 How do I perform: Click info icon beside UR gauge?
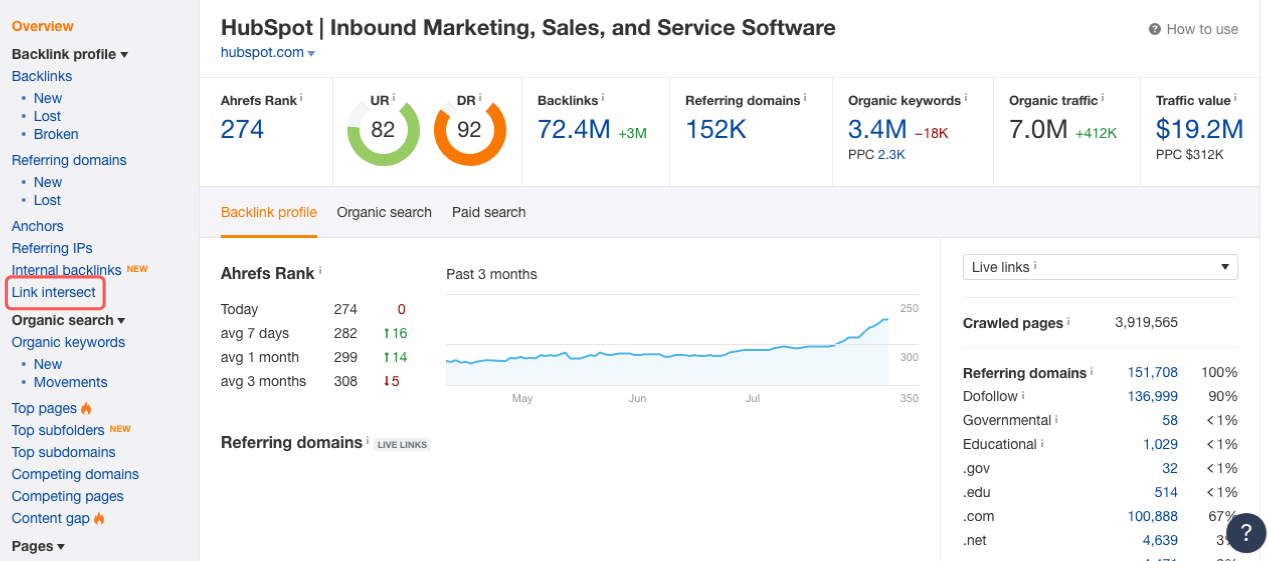(x=394, y=98)
